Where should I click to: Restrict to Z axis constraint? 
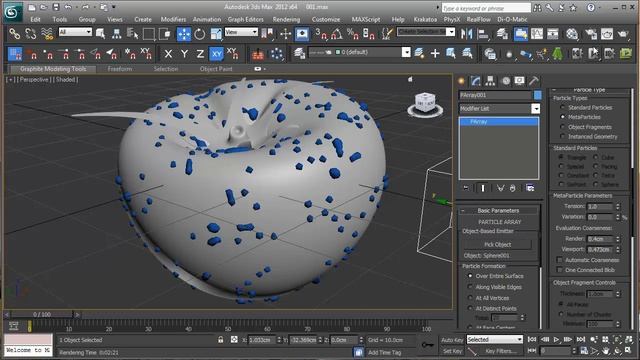200,54
